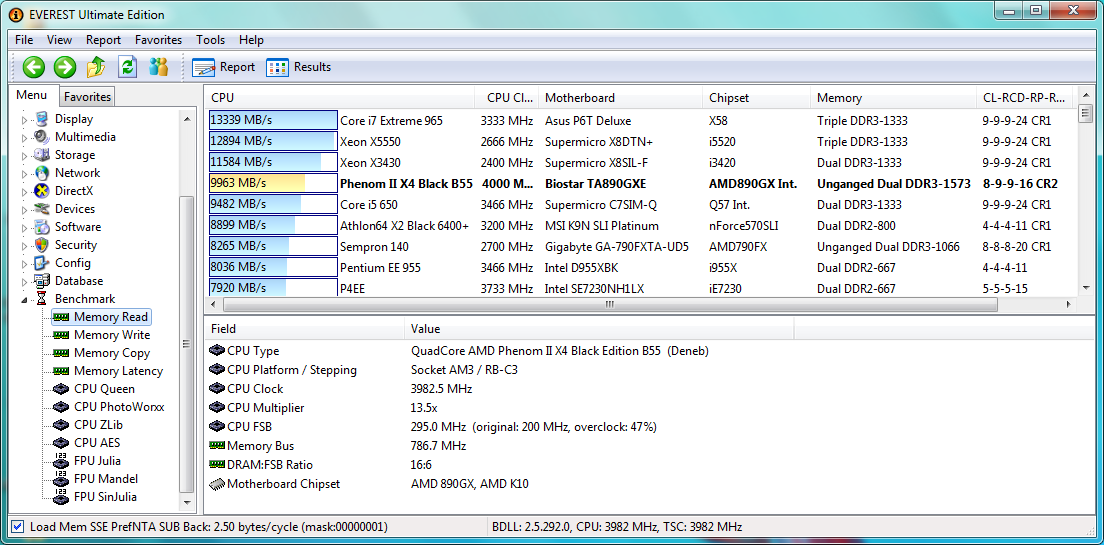Click the Value column header

[599, 329]
